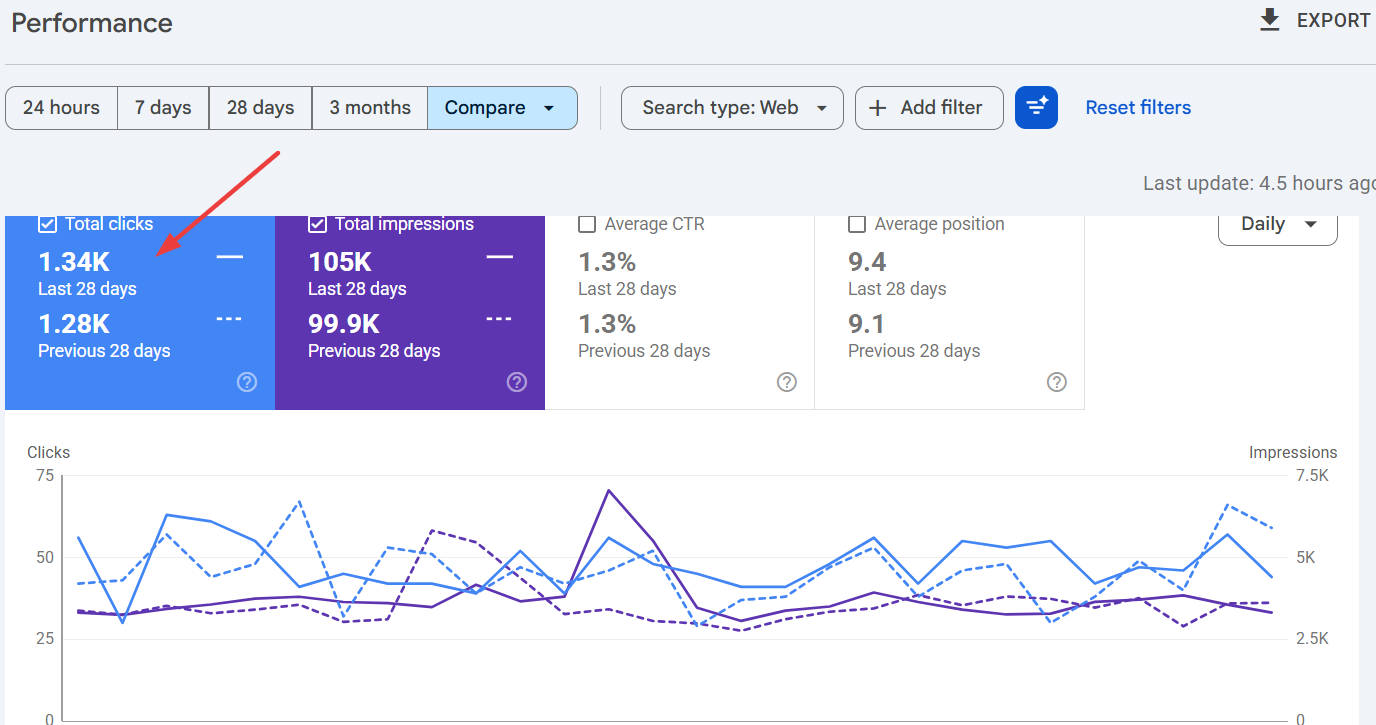Click the solid line legend on Total clicks

pos(230,258)
